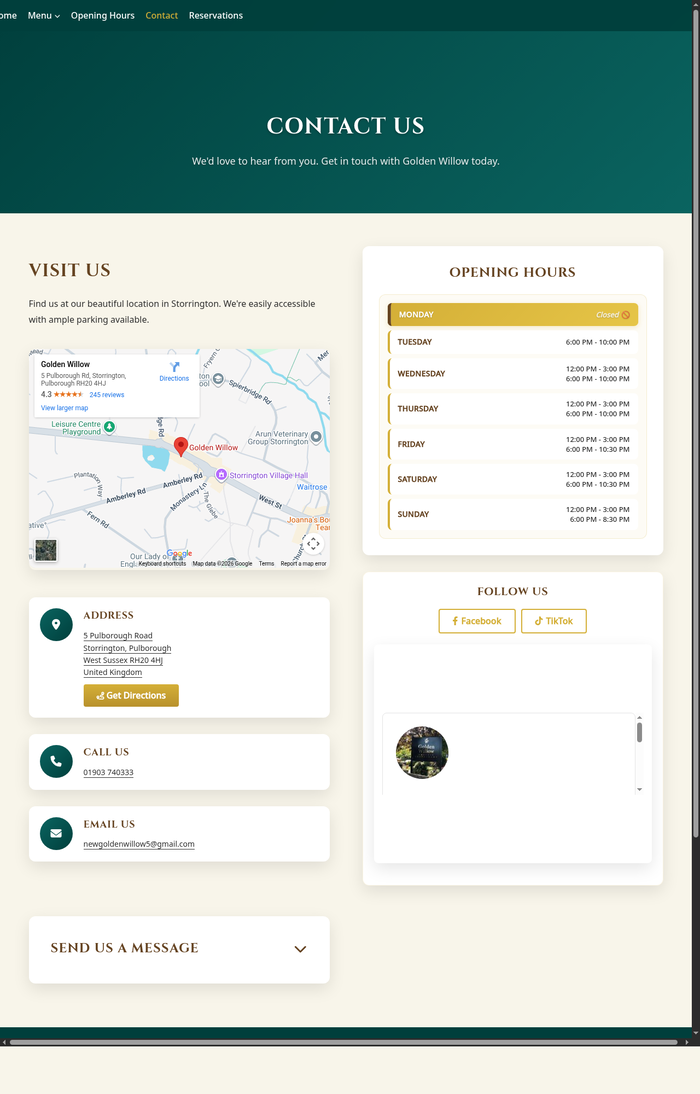Click the red Golden Willow map pin
The image size is (700, 1094).
(x=181, y=446)
